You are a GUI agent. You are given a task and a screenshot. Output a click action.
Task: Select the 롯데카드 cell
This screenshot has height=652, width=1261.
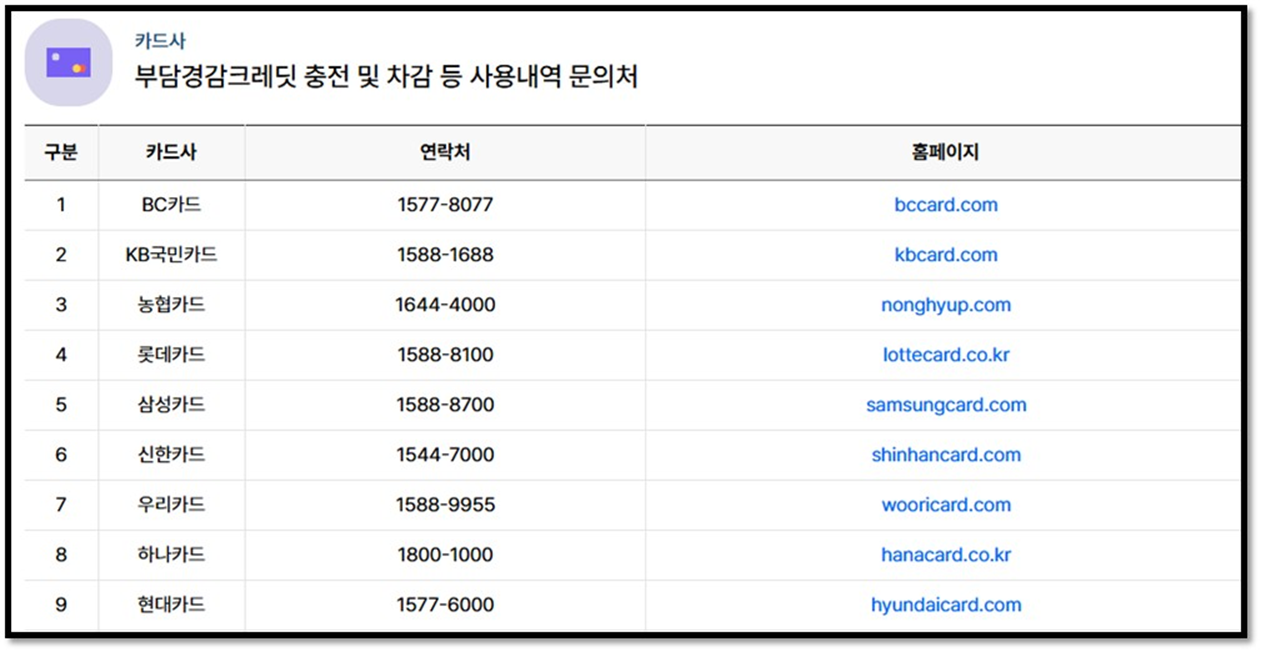[171, 355]
